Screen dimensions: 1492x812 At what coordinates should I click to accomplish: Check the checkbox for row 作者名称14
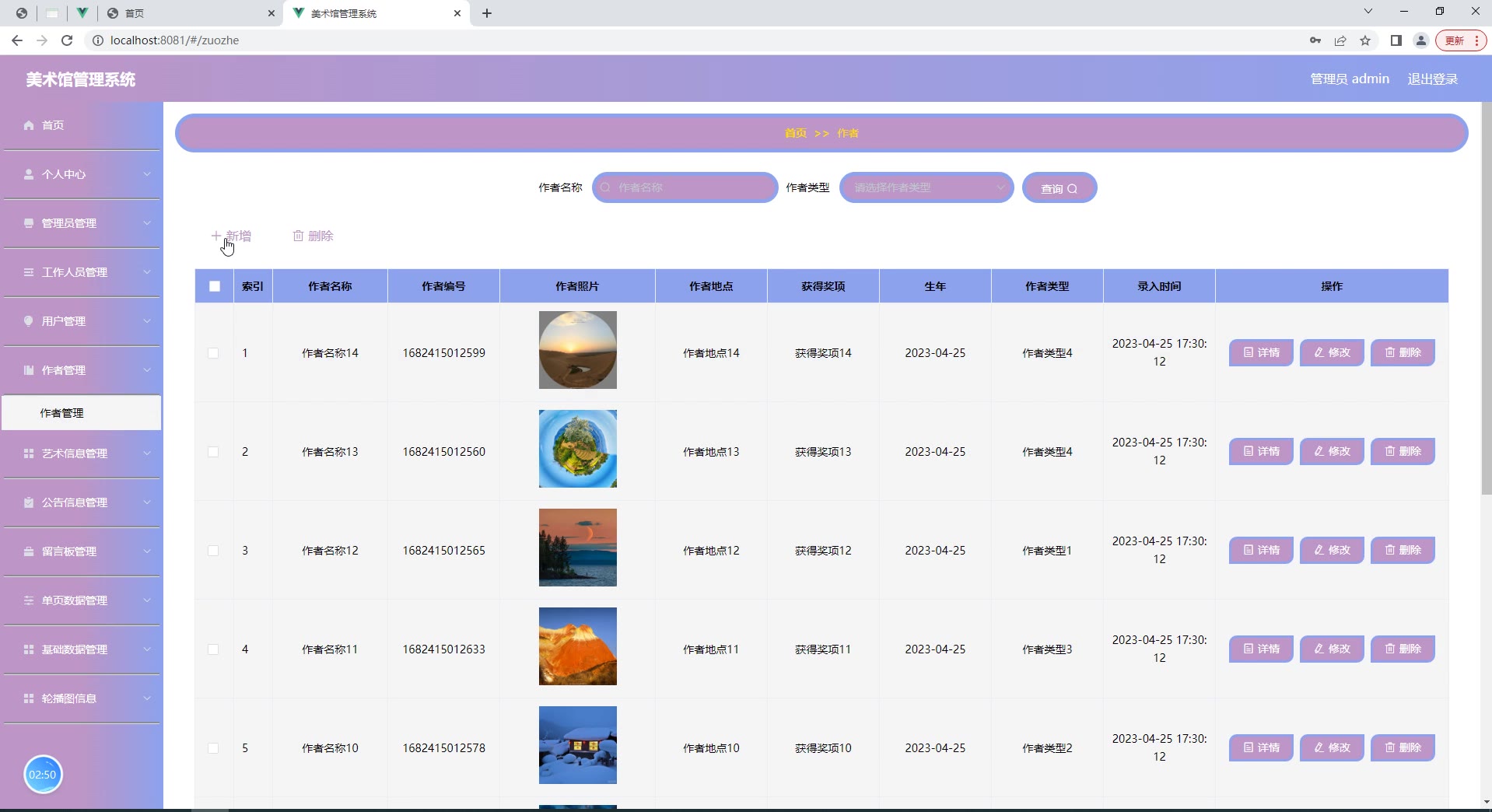[x=213, y=353]
